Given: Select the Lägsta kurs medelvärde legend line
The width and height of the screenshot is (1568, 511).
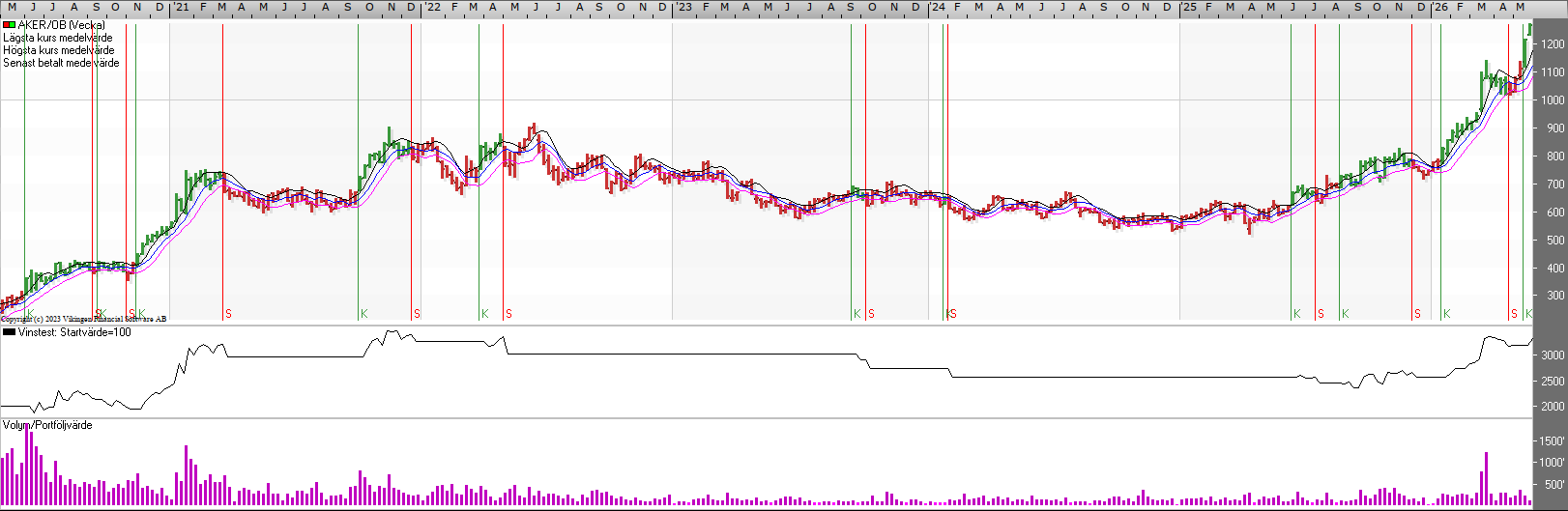Looking at the screenshot, I should tap(57, 38).
